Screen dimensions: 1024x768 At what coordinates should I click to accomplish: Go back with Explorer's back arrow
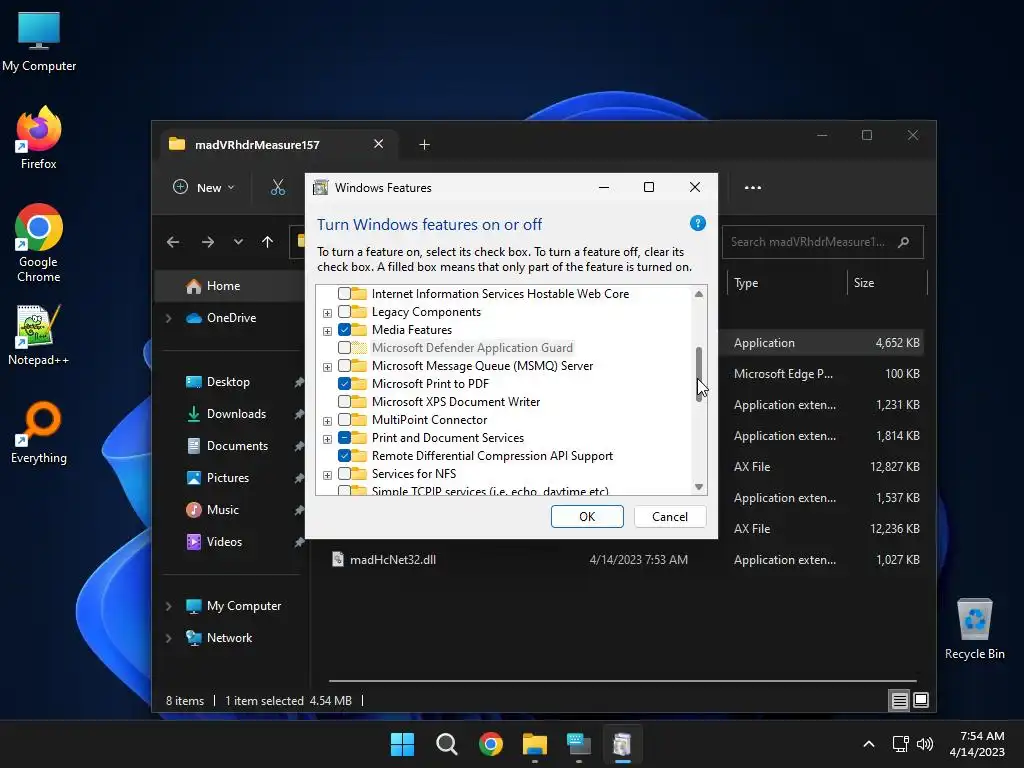click(173, 242)
